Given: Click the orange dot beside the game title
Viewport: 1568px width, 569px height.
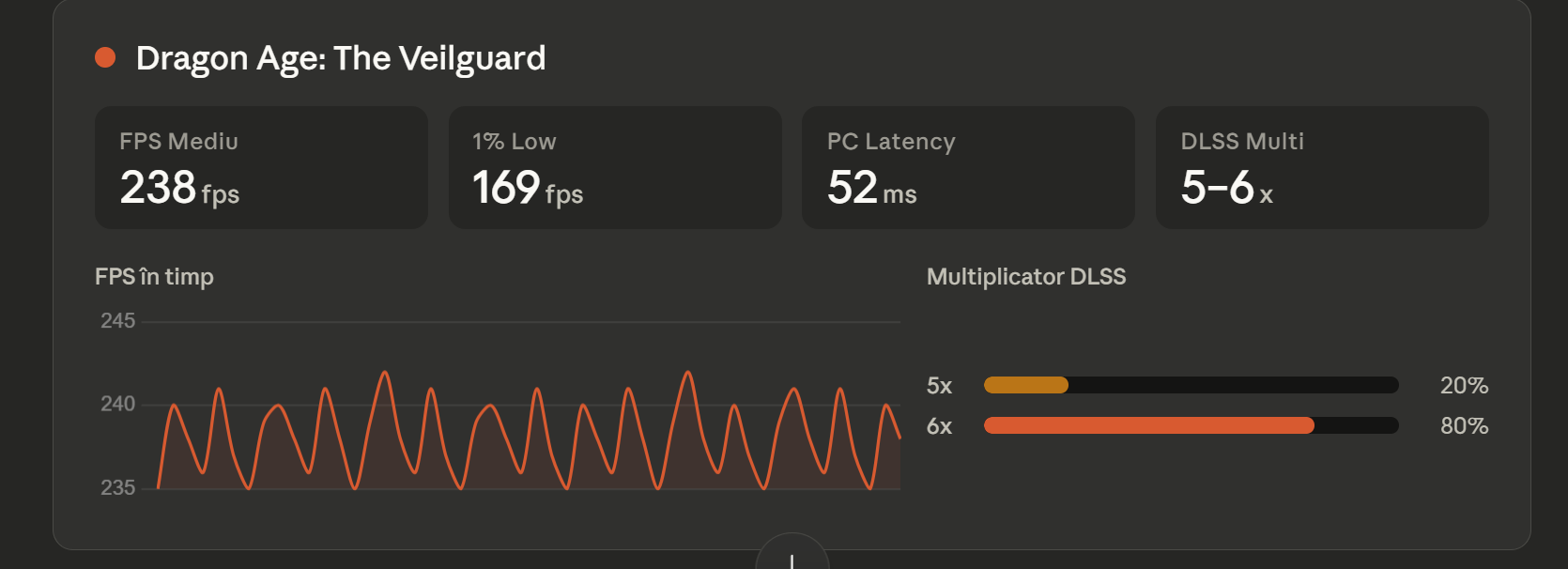Looking at the screenshot, I should (x=105, y=58).
